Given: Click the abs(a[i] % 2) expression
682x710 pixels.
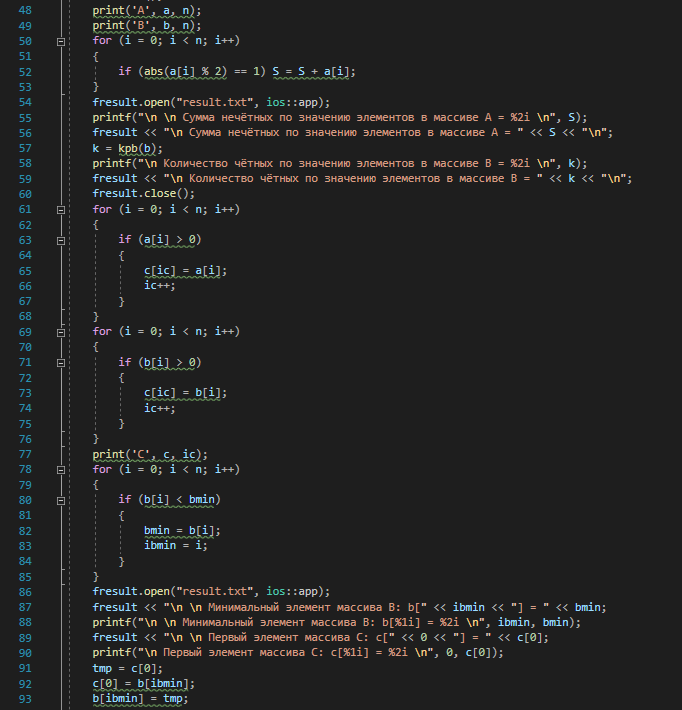Looking at the screenshot, I should tap(185, 72).
